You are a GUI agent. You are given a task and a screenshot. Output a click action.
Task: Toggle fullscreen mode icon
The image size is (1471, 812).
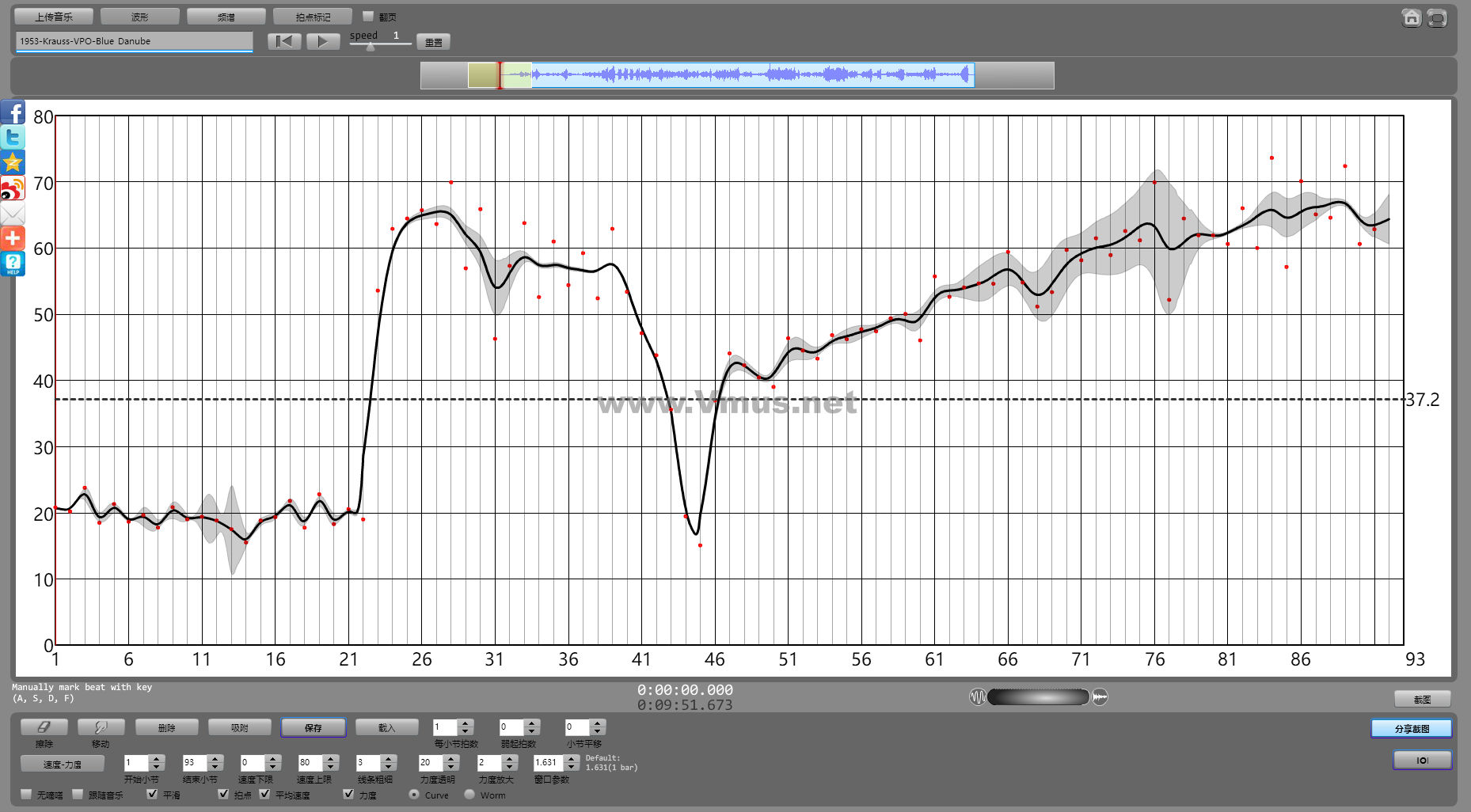point(1437,17)
